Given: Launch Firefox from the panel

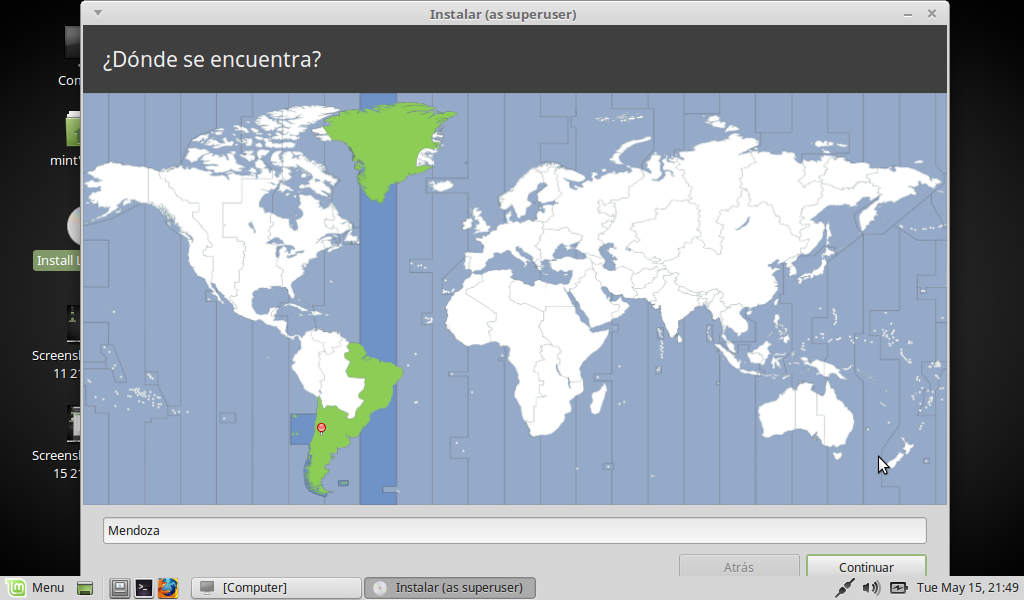Looking at the screenshot, I should pyautogui.click(x=167, y=587).
